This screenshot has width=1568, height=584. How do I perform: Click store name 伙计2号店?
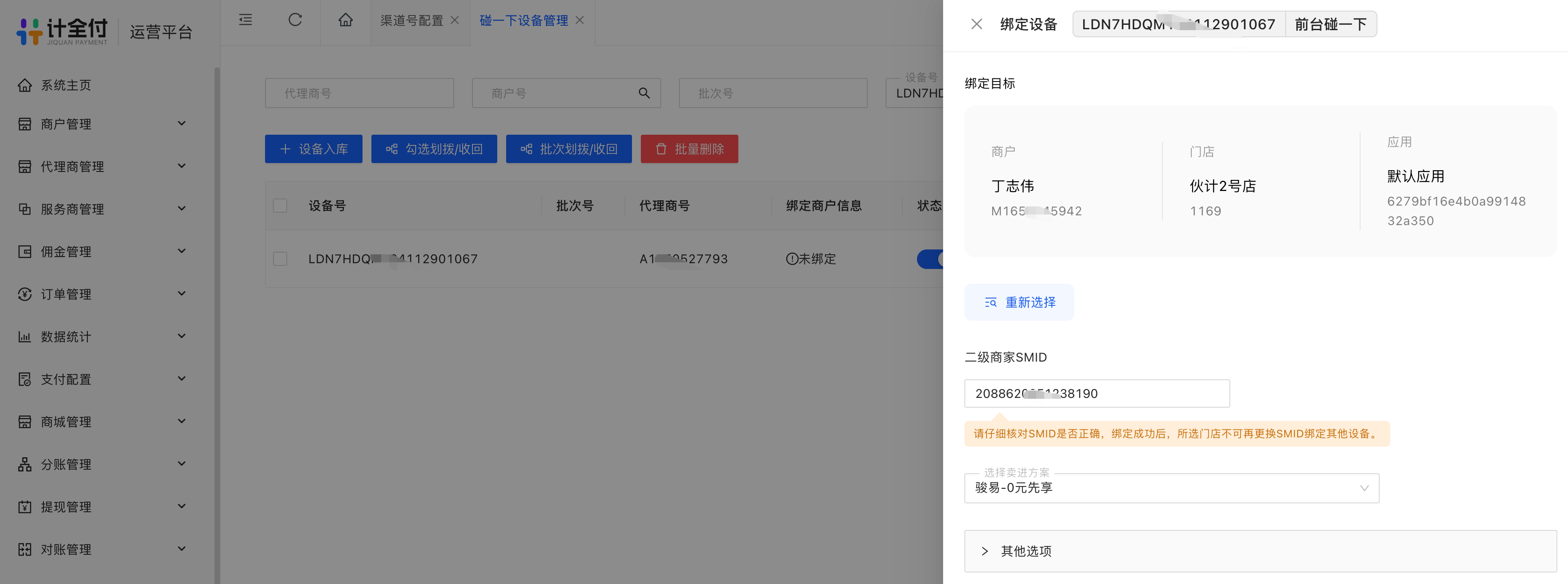1223,186
